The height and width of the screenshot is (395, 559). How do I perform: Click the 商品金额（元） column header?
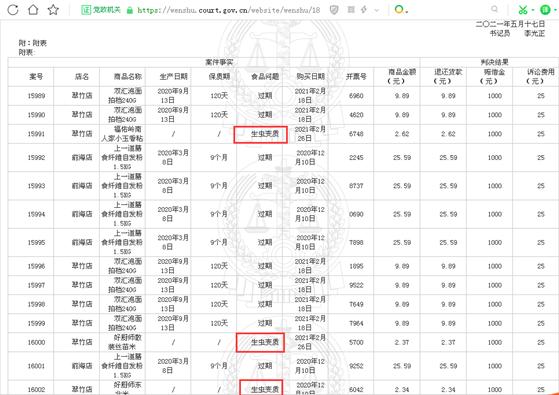[402, 76]
